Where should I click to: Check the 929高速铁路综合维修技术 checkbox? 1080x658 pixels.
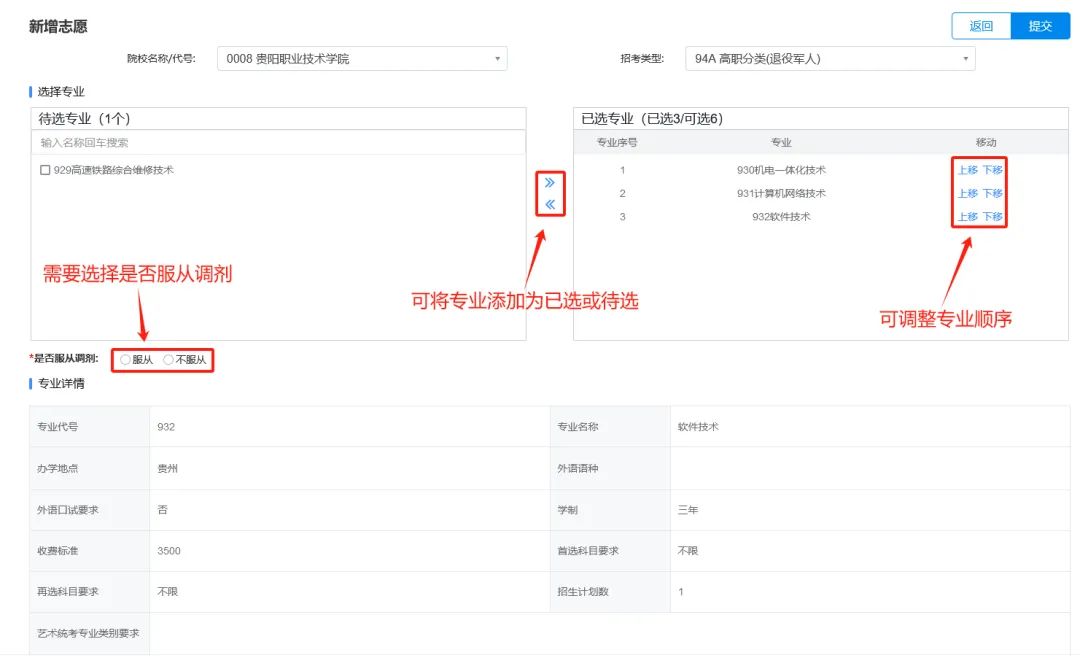pos(45,170)
